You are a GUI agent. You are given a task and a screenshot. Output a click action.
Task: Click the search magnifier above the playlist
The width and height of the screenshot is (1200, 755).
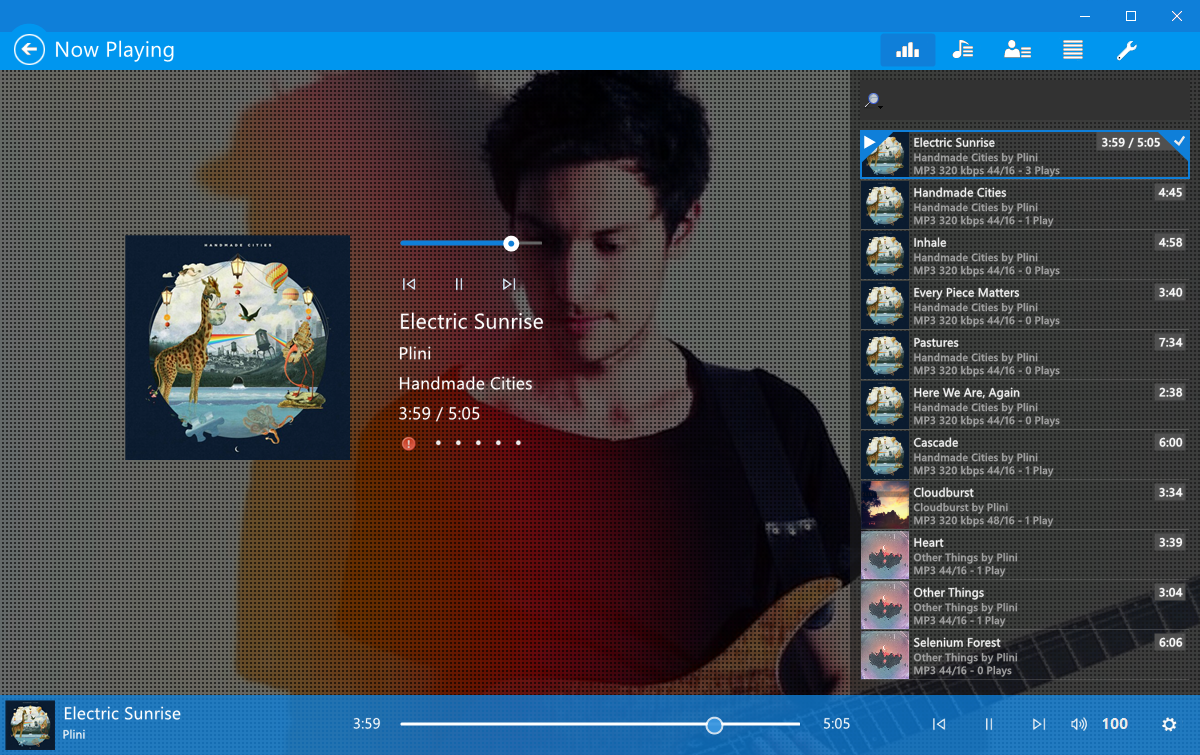pos(871,100)
